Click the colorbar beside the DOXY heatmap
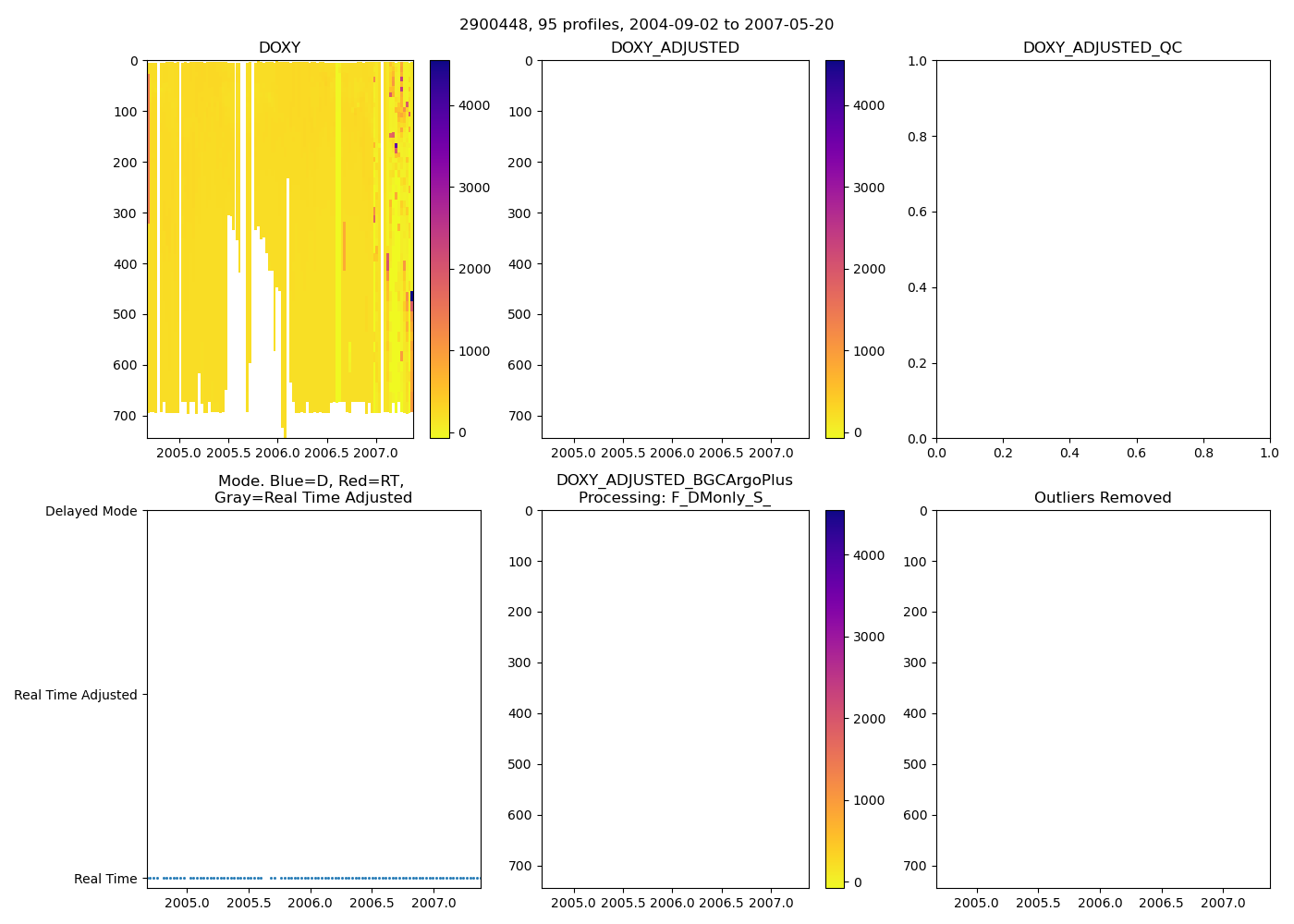The height and width of the screenshot is (924, 1294). [440, 249]
